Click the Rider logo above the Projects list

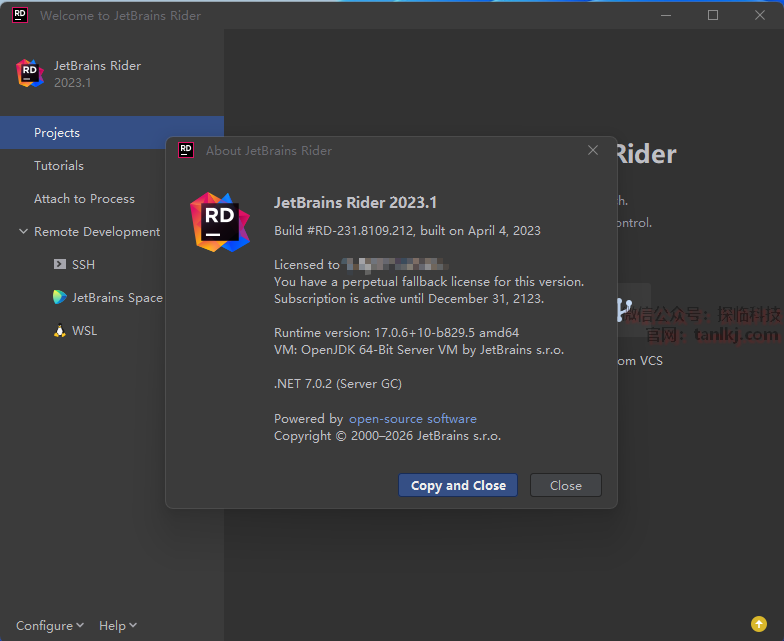point(30,73)
